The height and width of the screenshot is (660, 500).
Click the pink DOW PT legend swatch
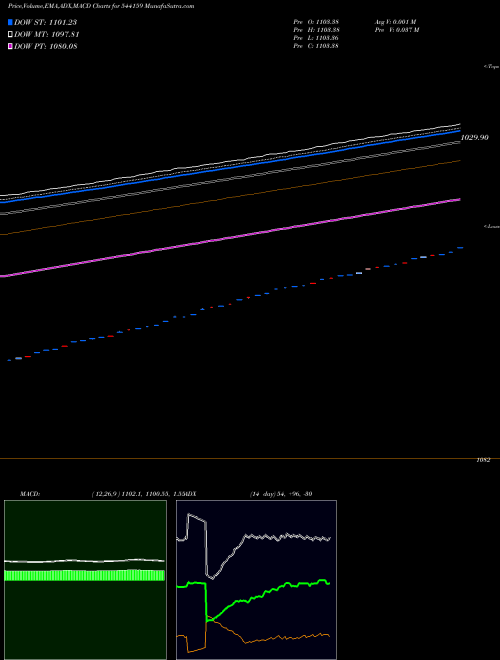[x=10, y=46]
